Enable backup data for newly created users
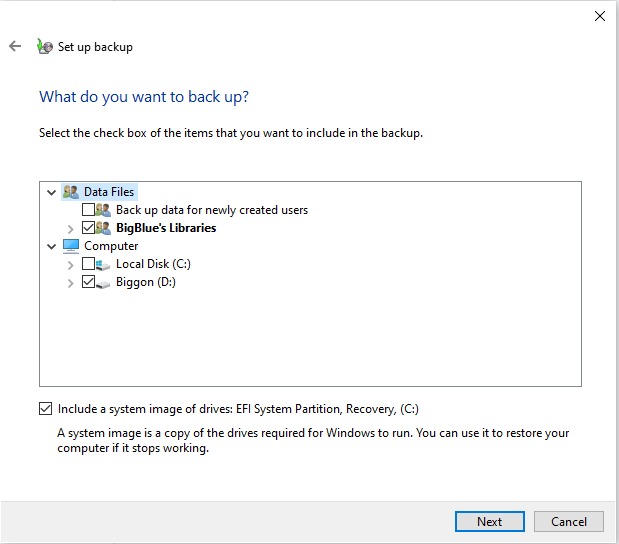Screen dimensions: 619x544 (x=88, y=210)
